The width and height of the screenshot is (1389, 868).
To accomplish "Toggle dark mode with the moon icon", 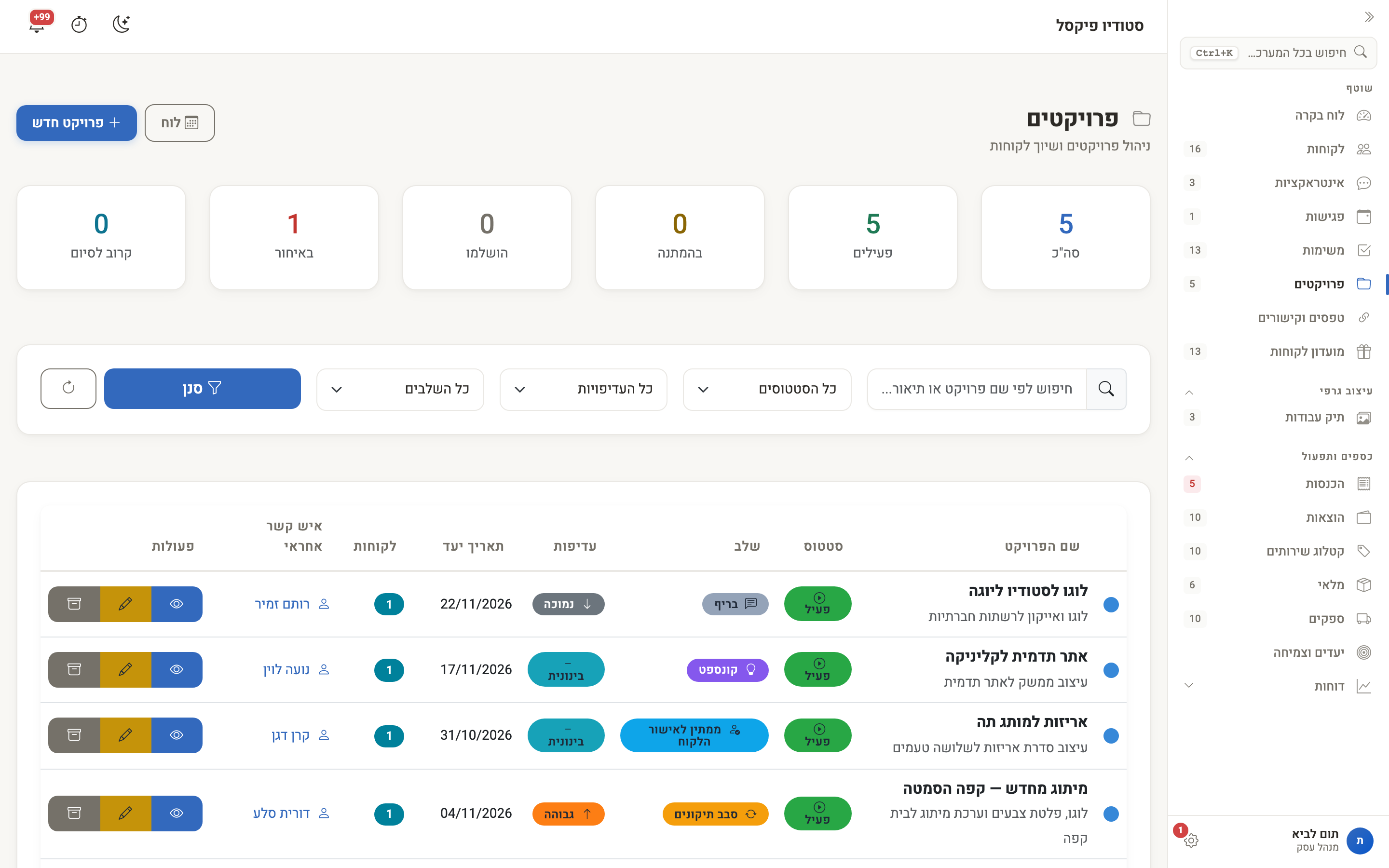I will [121, 24].
